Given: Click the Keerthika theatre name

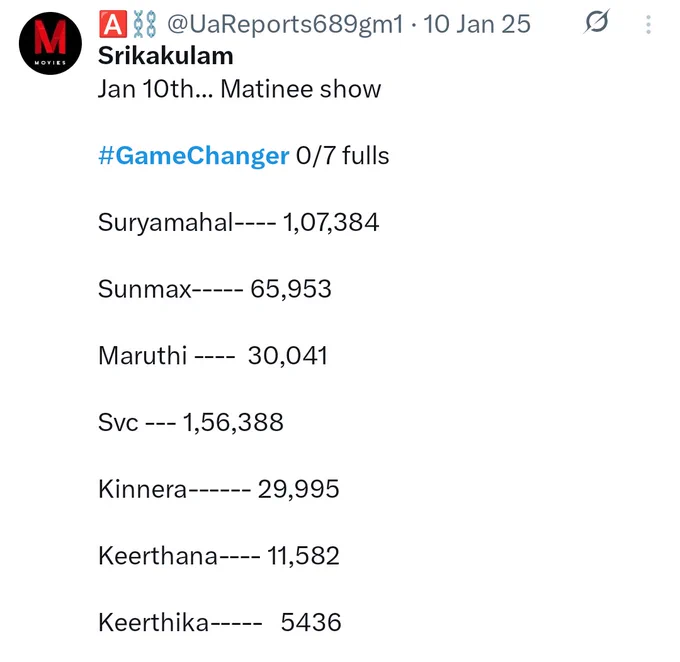Looking at the screenshot, I should [x=154, y=623].
